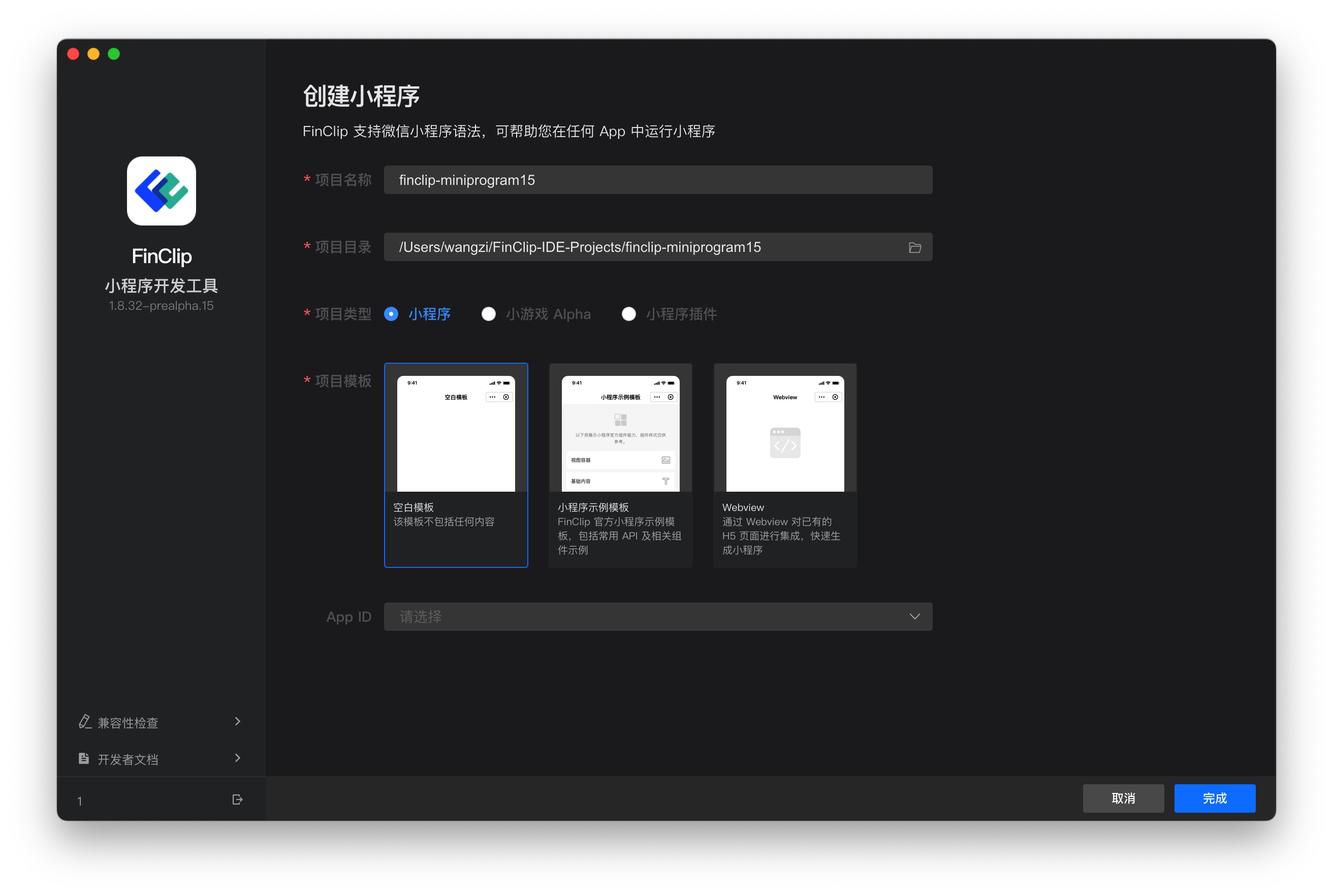Click the green fullscreen window button
The width and height of the screenshot is (1333, 896).
114,54
